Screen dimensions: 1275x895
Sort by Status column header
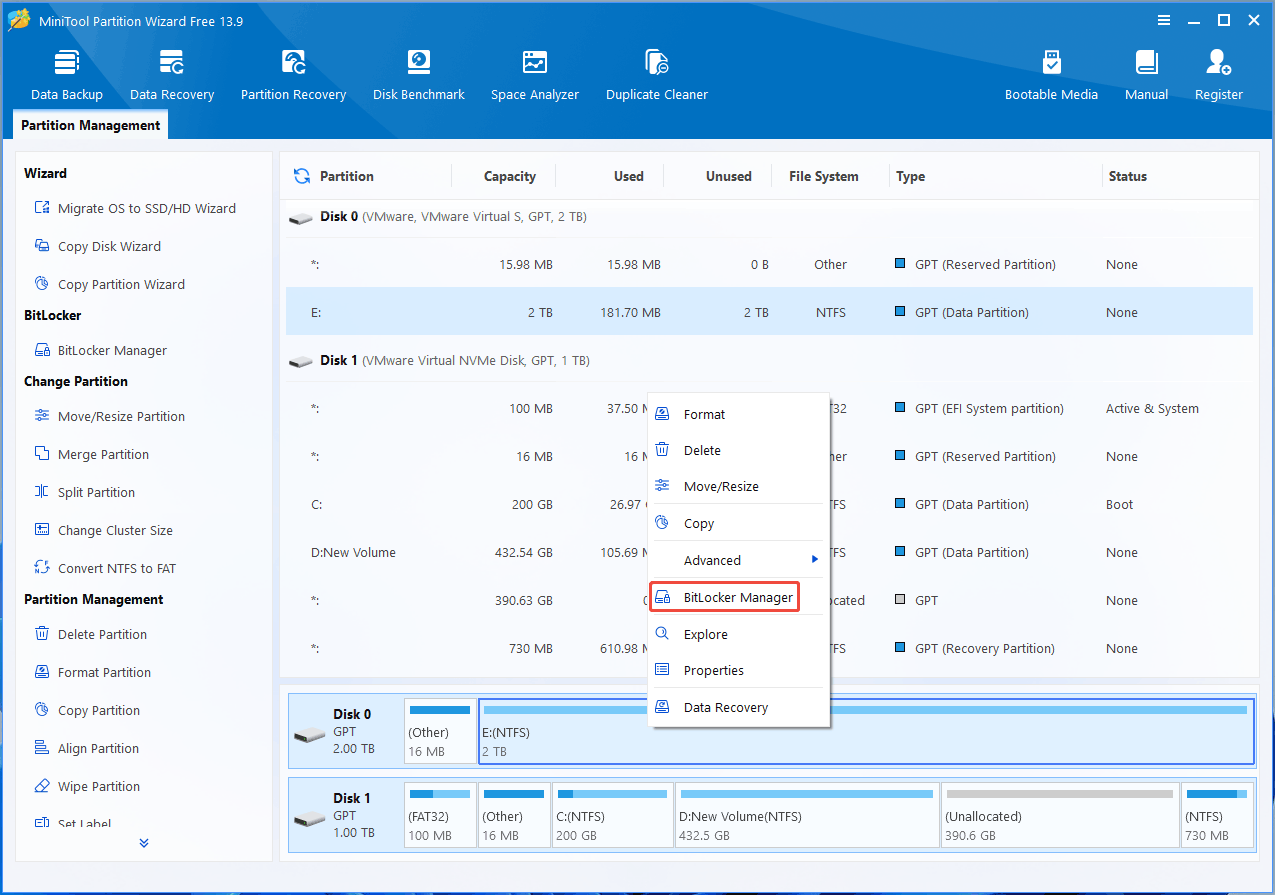click(1127, 176)
